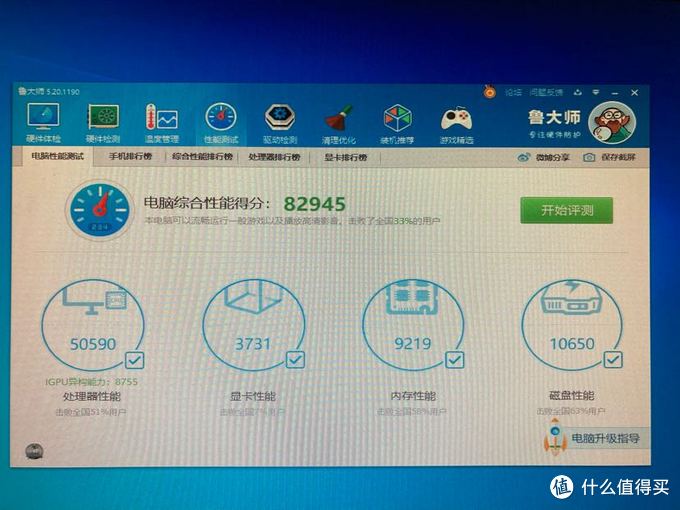Switch to the 综合性能排行榜 tab
The image size is (680, 510).
point(203,157)
